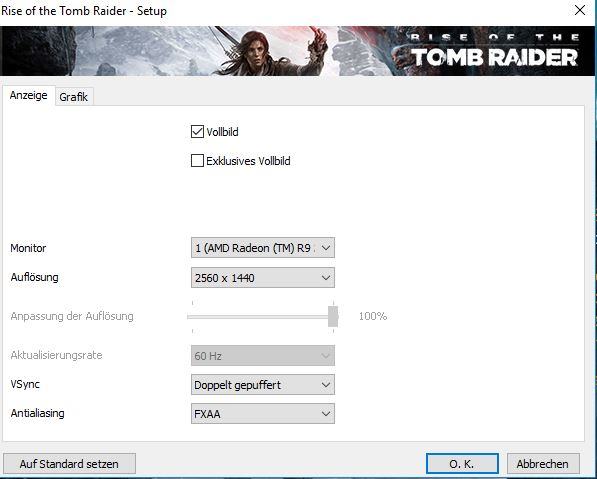Click the Auflösung label

click(x=35, y=277)
